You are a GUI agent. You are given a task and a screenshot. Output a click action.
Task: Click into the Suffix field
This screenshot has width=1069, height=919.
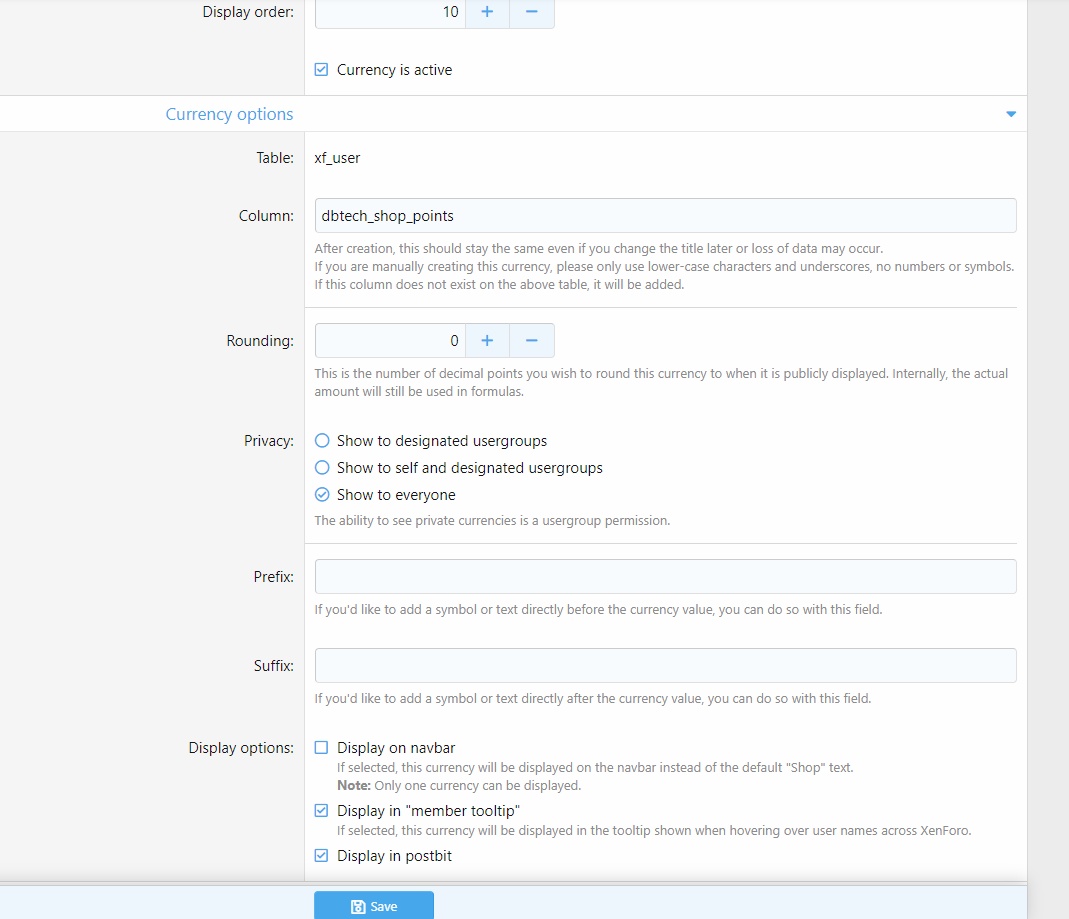tap(665, 666)
